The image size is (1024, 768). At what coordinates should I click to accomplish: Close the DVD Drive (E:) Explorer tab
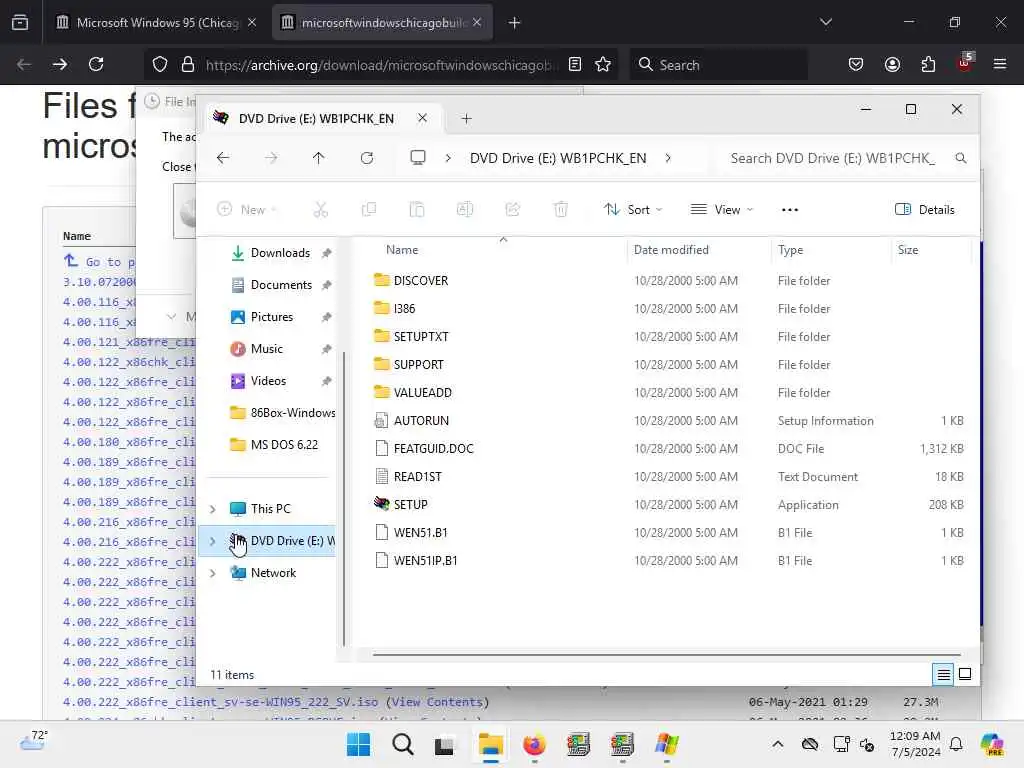click(423, 118)
